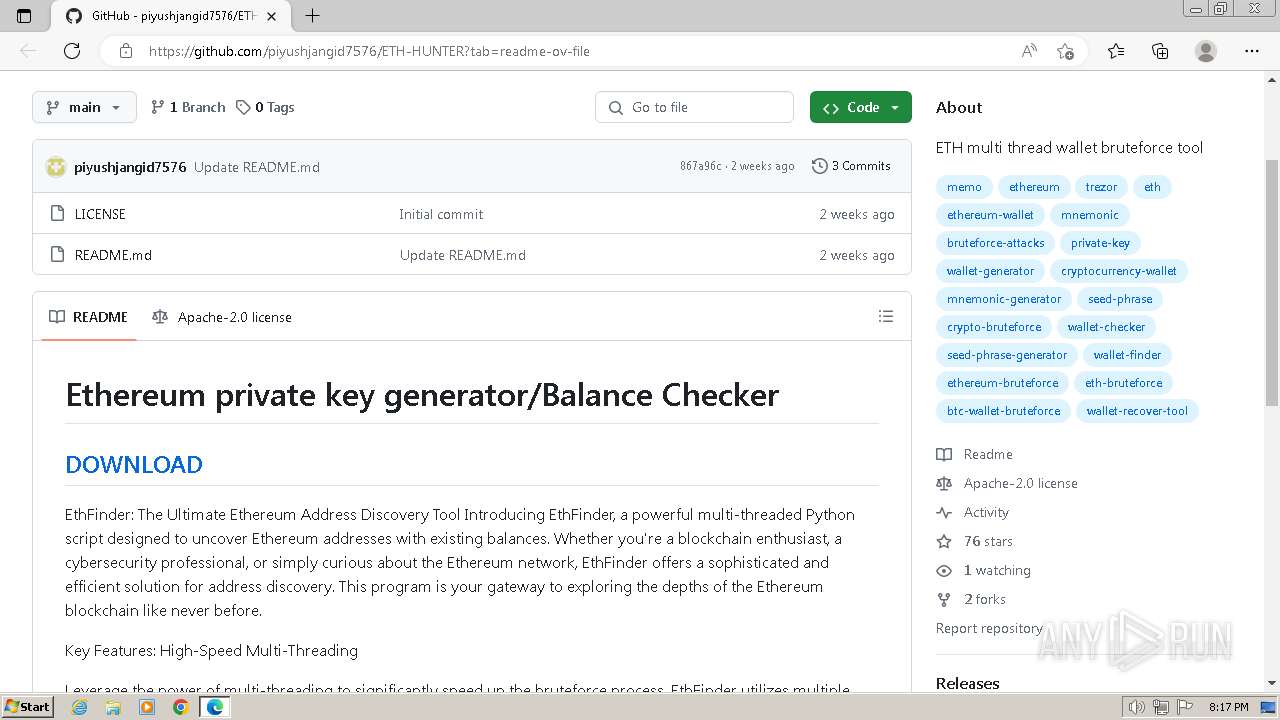View the 1 watching link
The image size is (1280, 720).
pyautogui.click(x=984, y=570)
